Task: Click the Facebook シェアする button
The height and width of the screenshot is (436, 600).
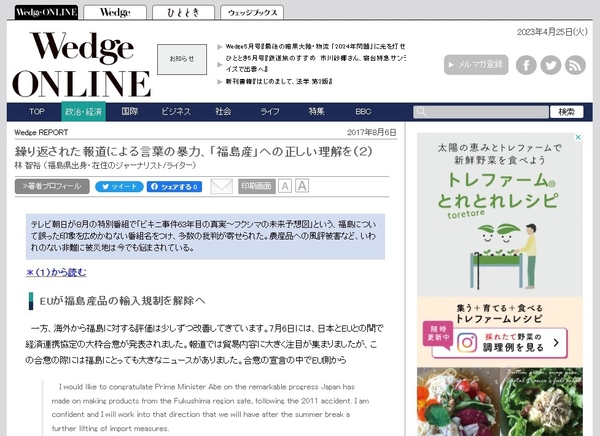Action: [x=174, y=186]
